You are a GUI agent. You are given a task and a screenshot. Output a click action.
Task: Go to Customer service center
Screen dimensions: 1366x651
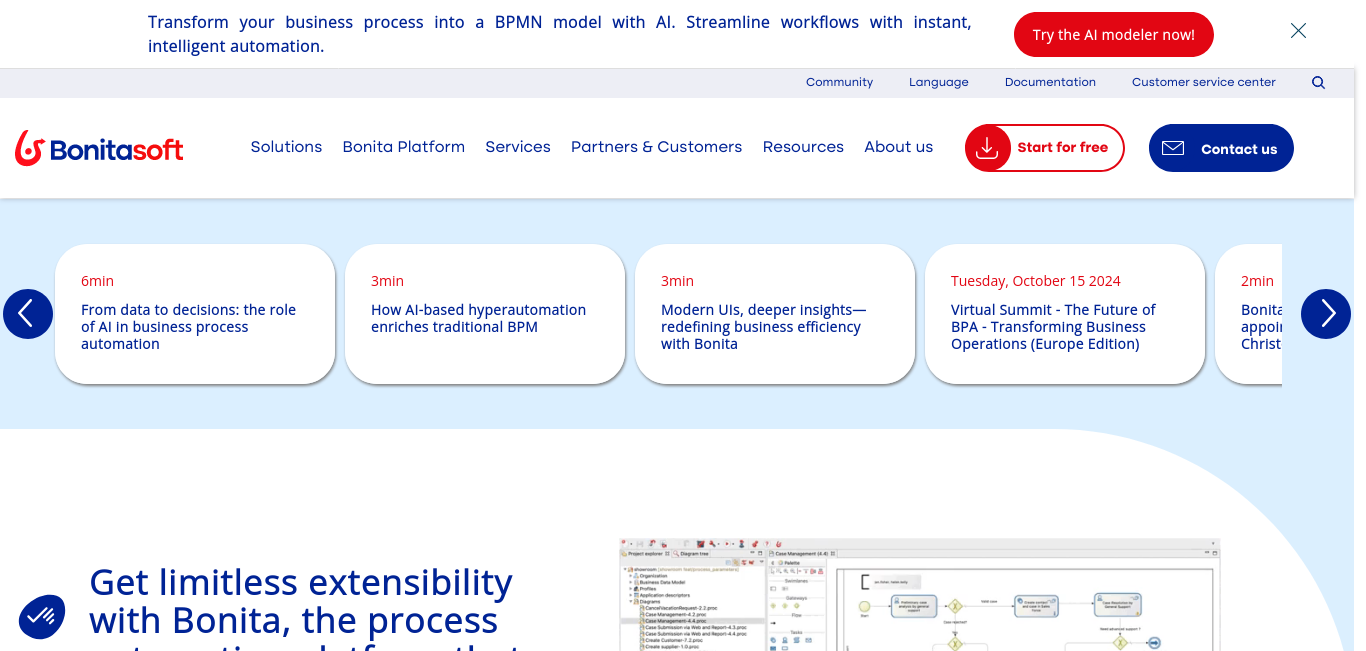pos(1203,82)
